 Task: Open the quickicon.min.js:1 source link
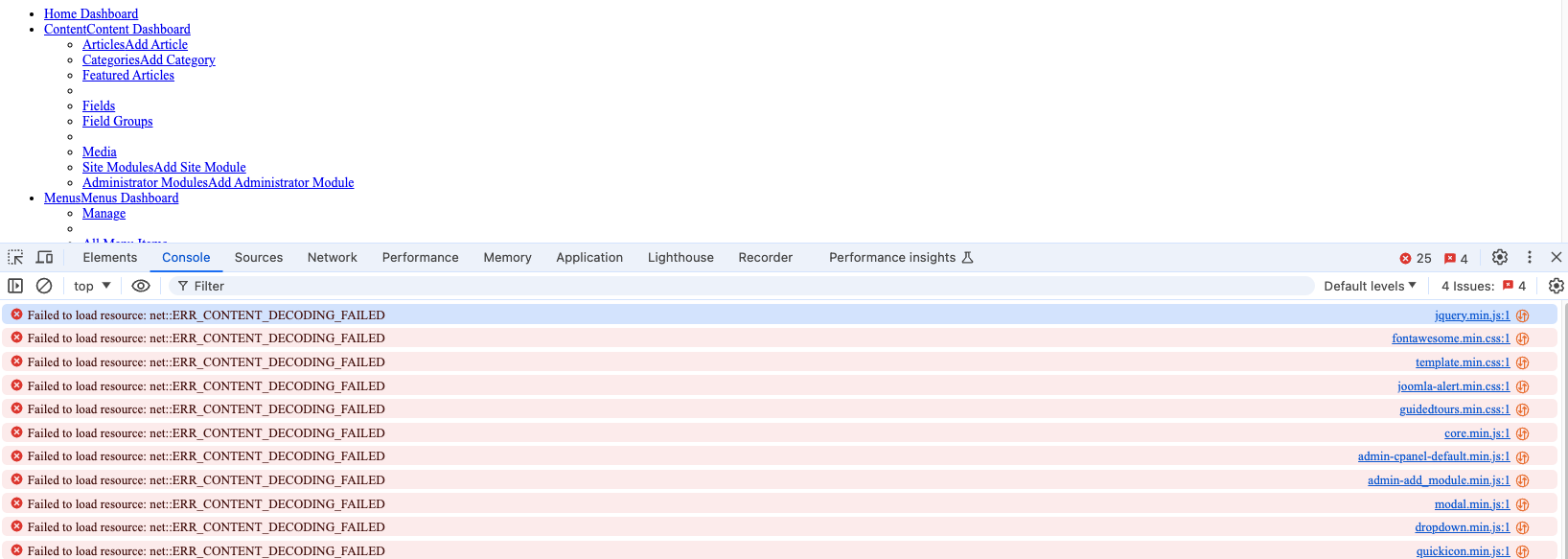point(1464,551)
